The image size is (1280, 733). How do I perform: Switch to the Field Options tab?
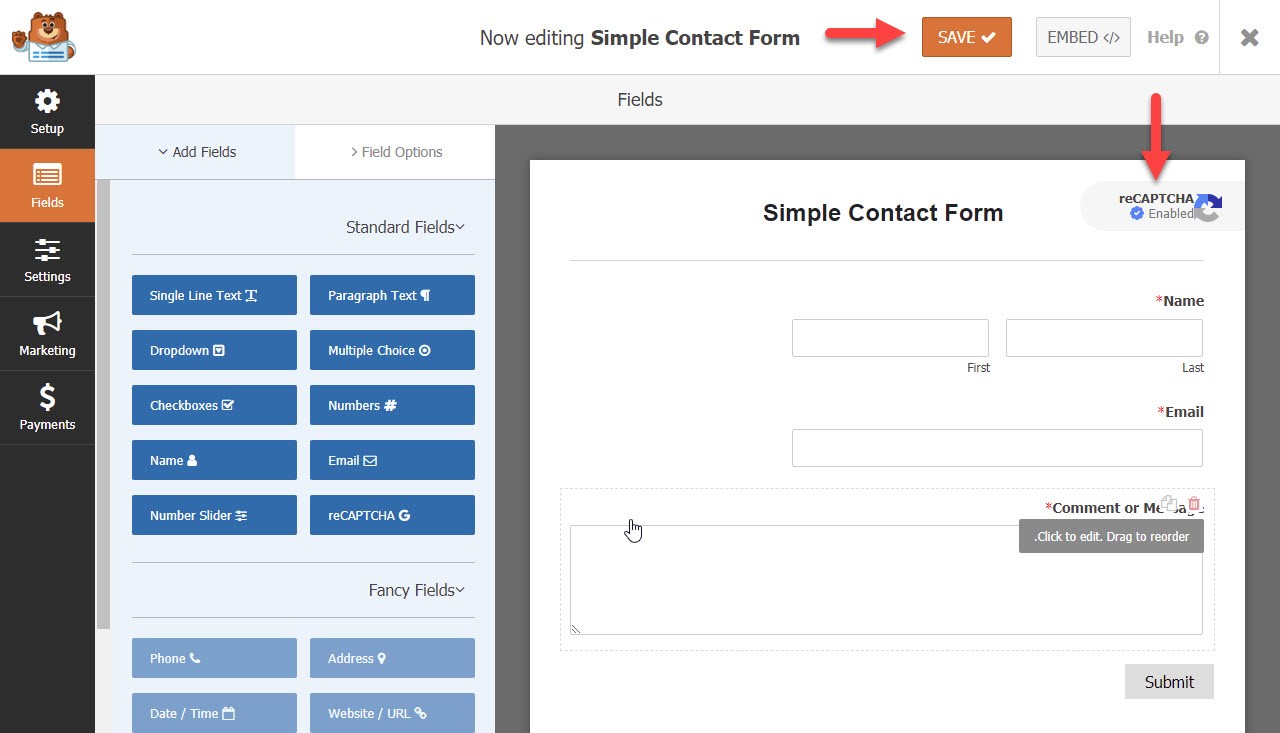(395, 152)
